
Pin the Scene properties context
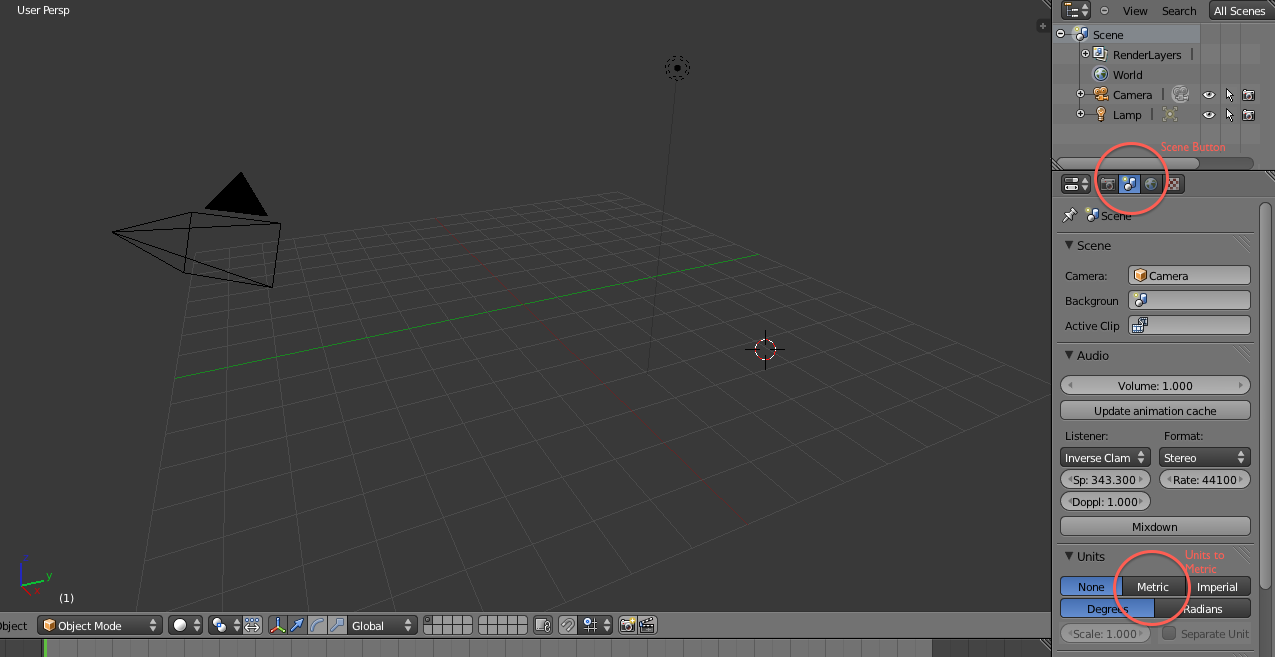coord(1069,215)
